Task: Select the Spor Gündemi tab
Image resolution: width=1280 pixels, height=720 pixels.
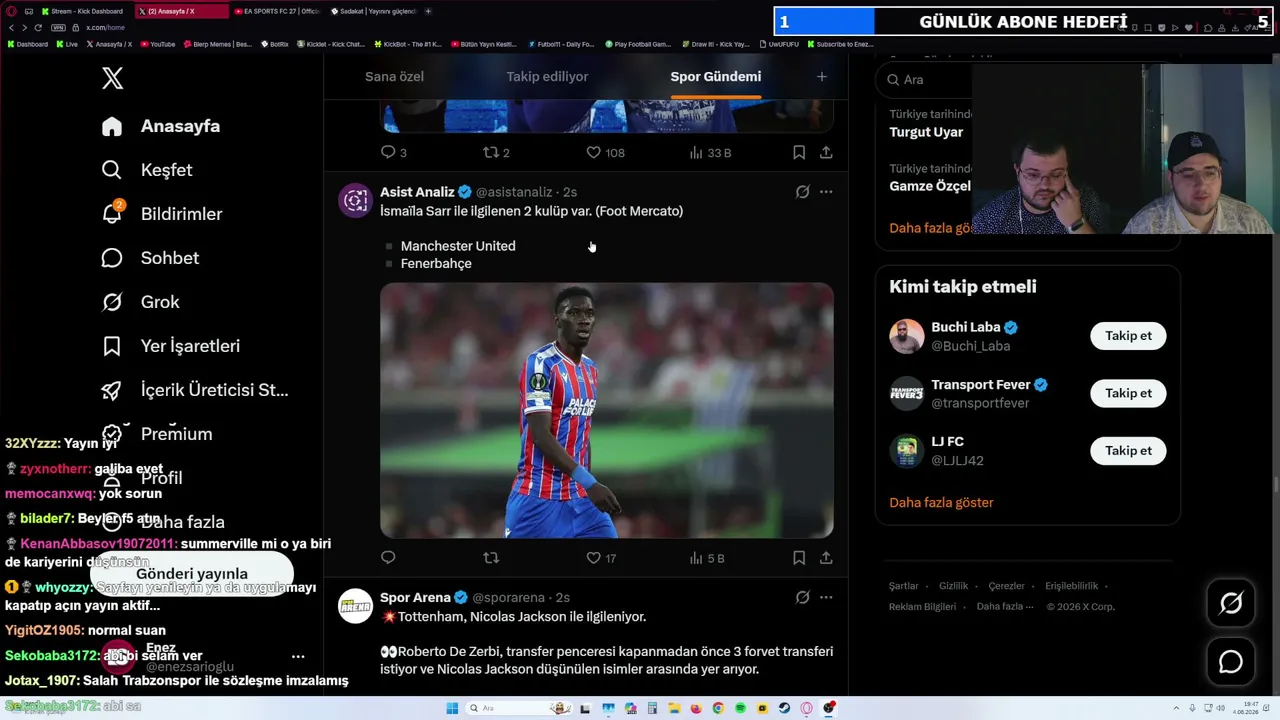Action: [716, 77]
